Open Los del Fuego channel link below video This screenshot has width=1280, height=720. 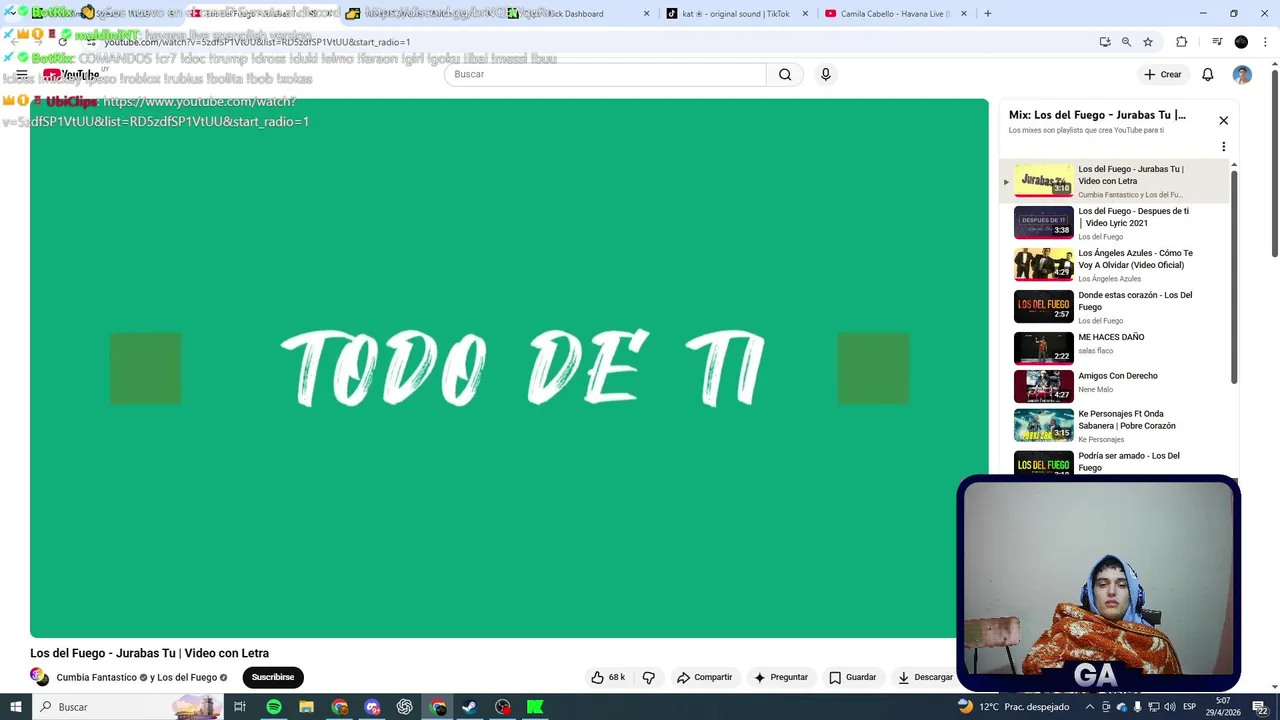(186, 677)
